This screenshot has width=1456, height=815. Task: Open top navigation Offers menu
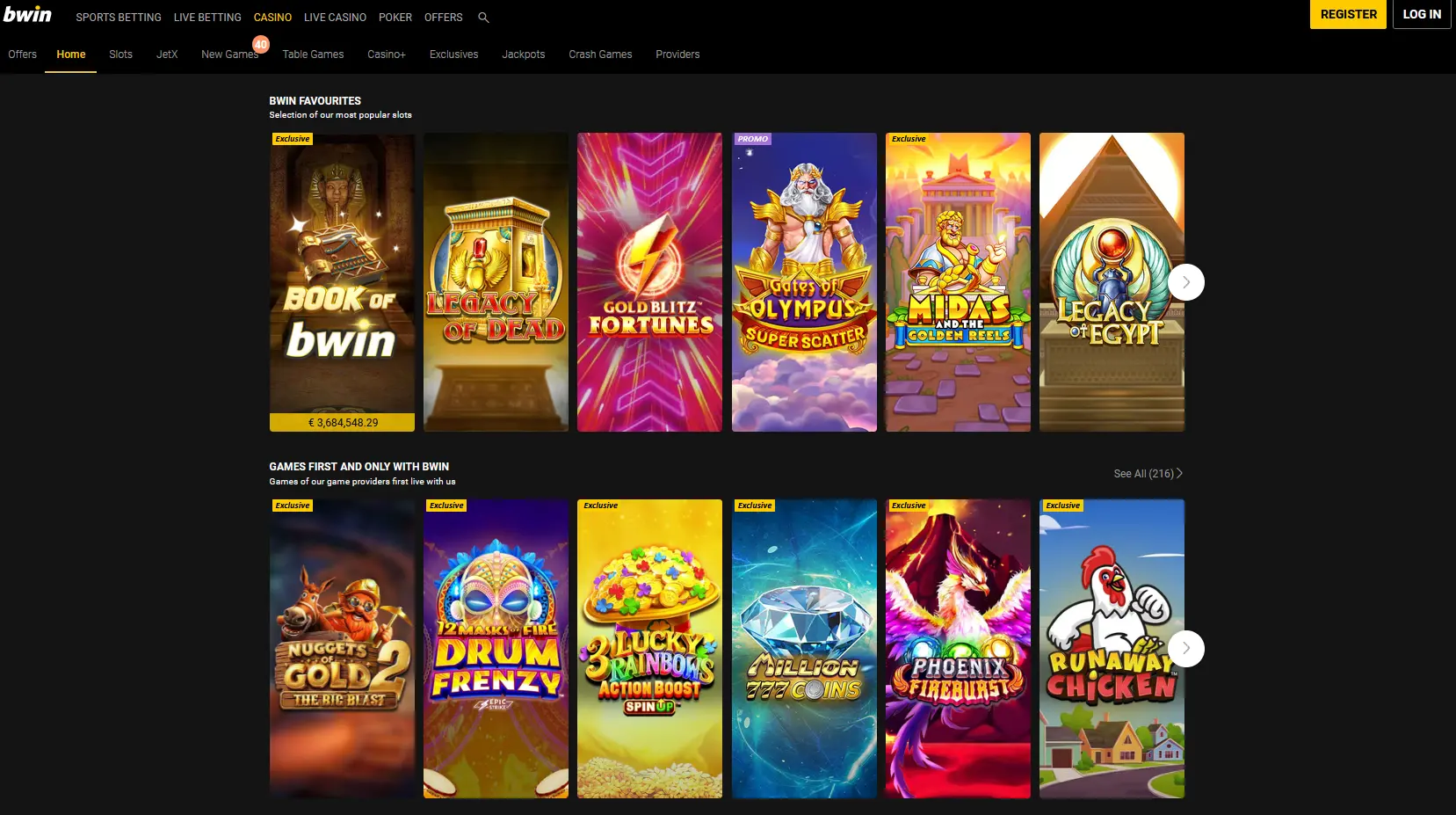pos(443,18)
